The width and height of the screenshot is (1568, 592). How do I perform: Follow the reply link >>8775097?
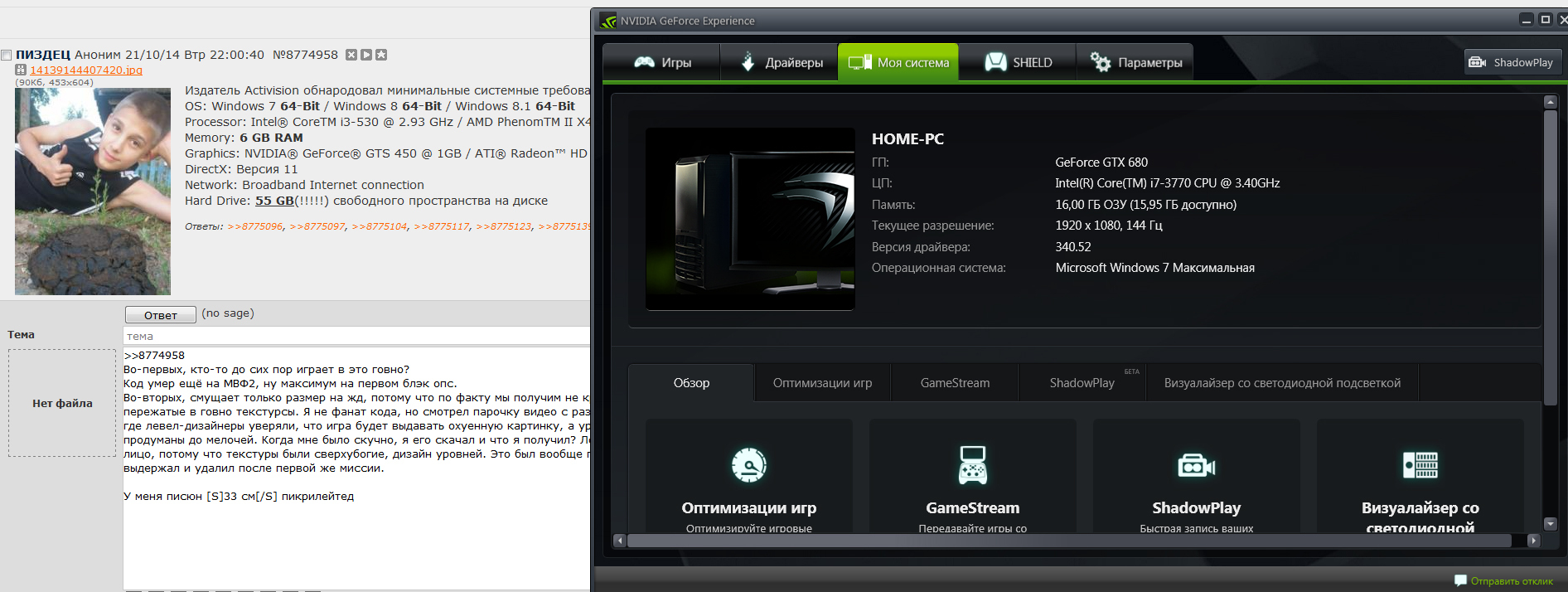[317, 226]
